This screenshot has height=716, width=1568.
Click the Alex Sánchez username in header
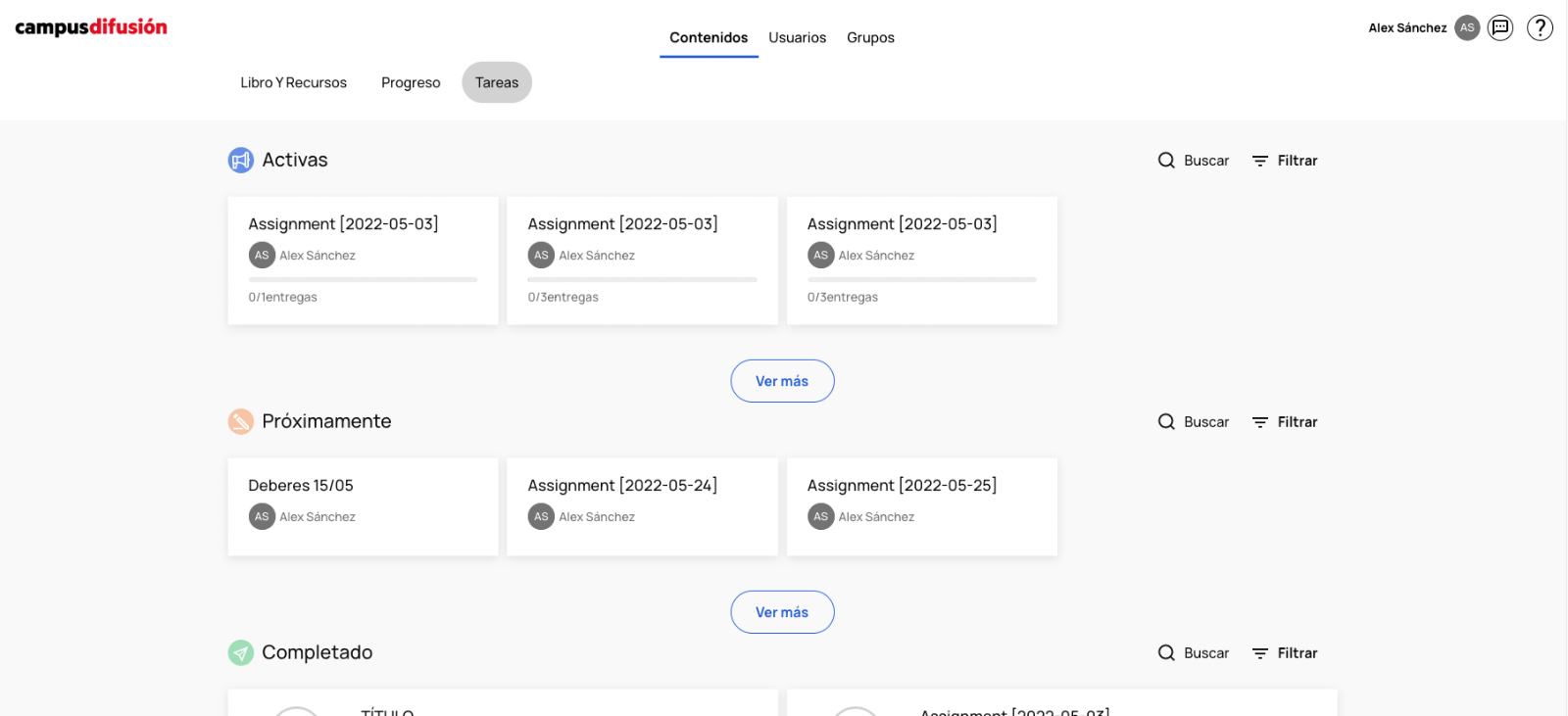1407,28
